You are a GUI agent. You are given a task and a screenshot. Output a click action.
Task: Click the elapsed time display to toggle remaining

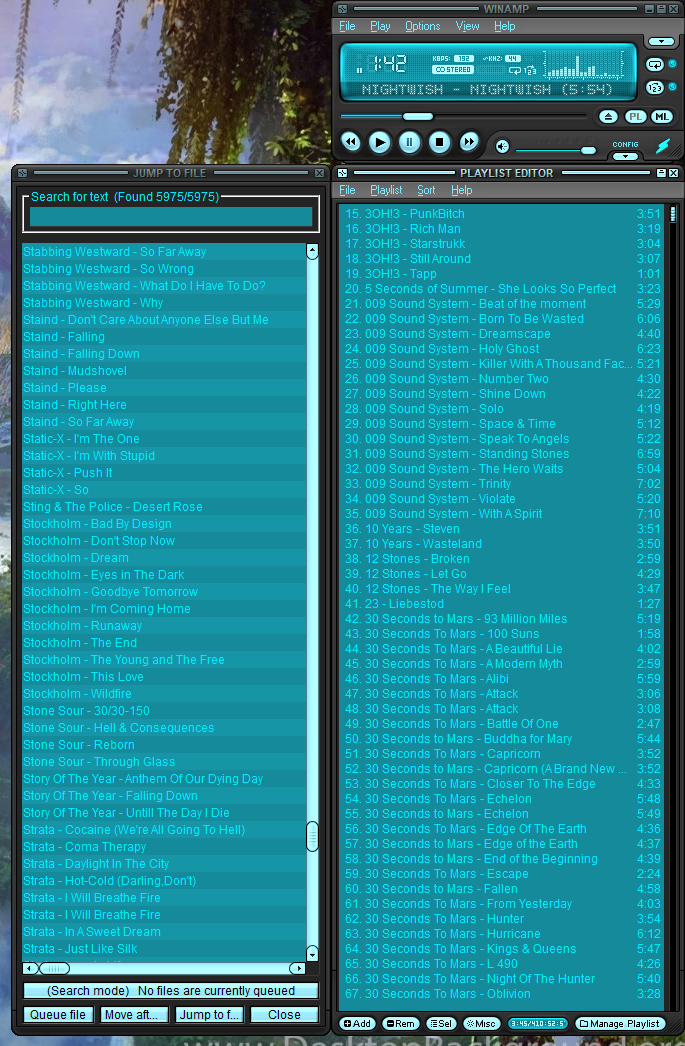point(388,64)
